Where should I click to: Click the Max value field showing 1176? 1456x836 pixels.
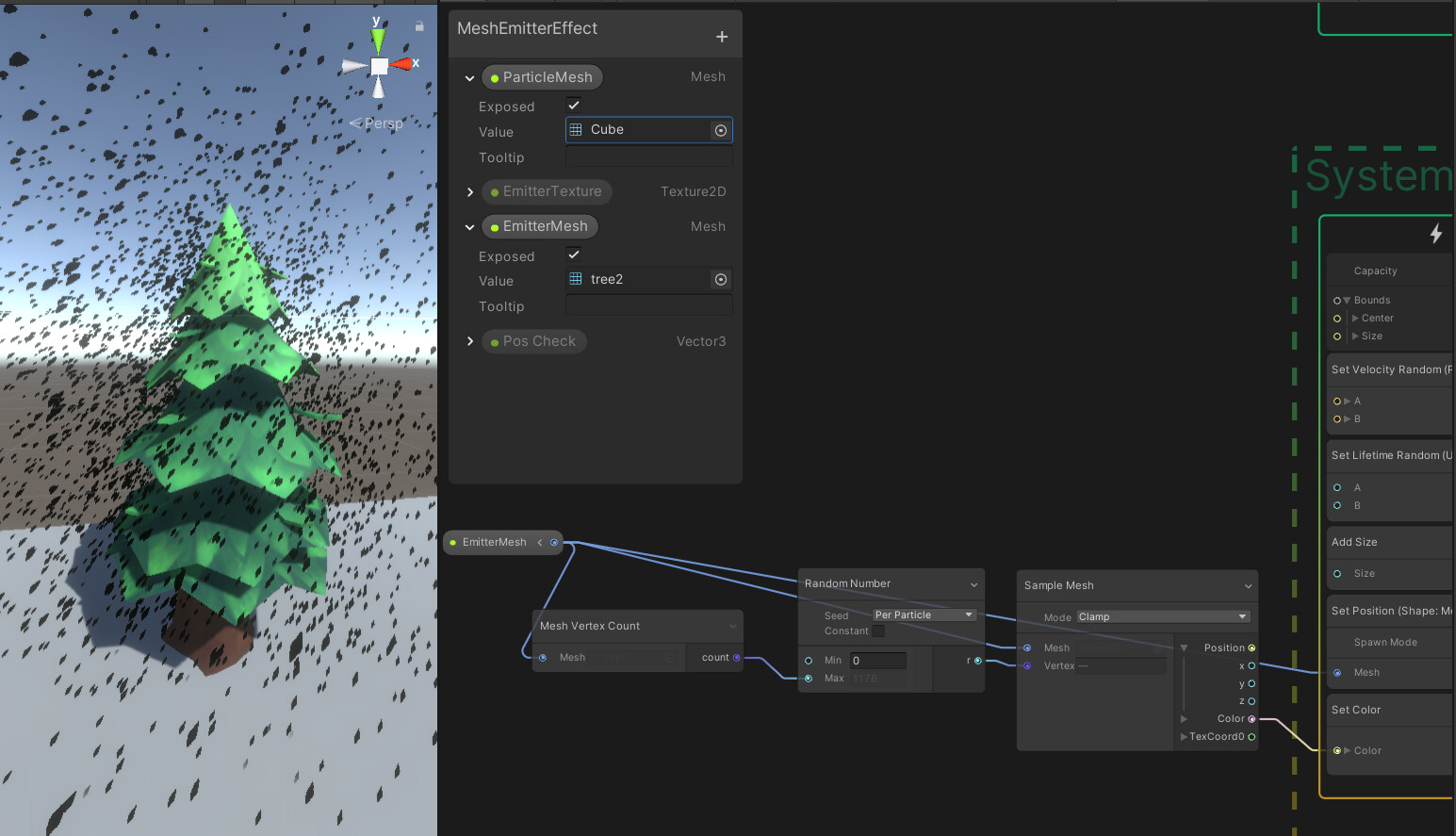877,678
